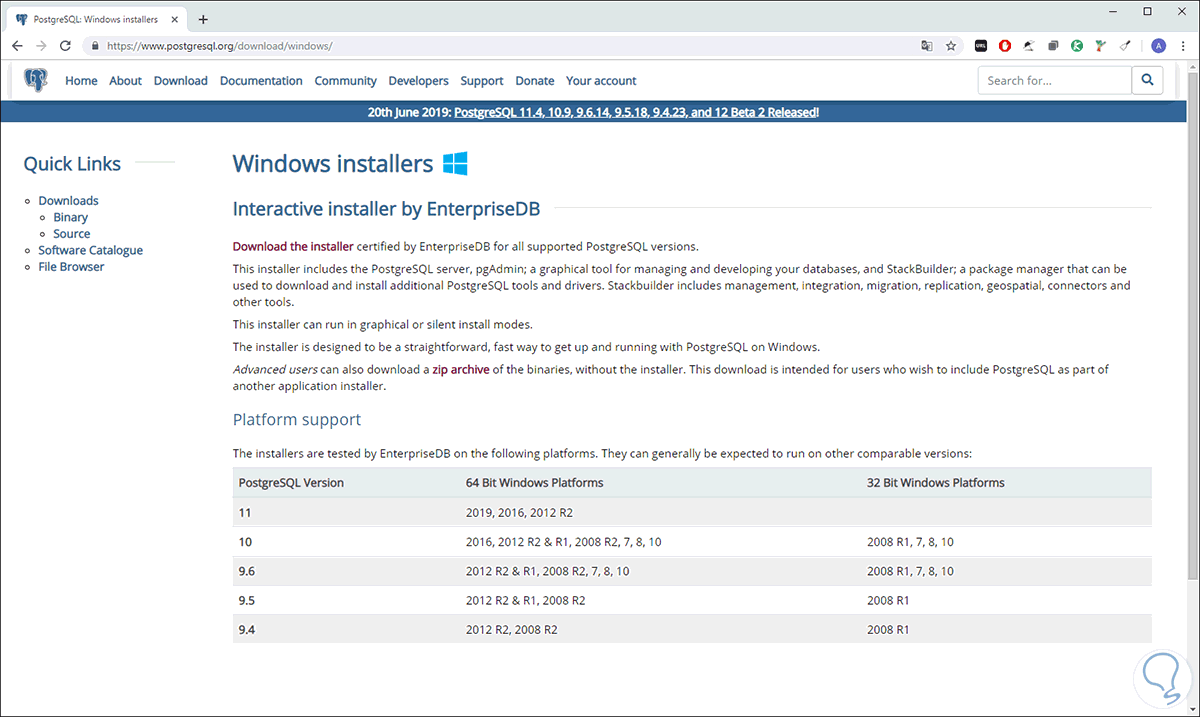Image resolution: width=1200 pixels, height=717 pixels.
Task: Bookmark this page with the star icon
Action: [x=951, y=45]
